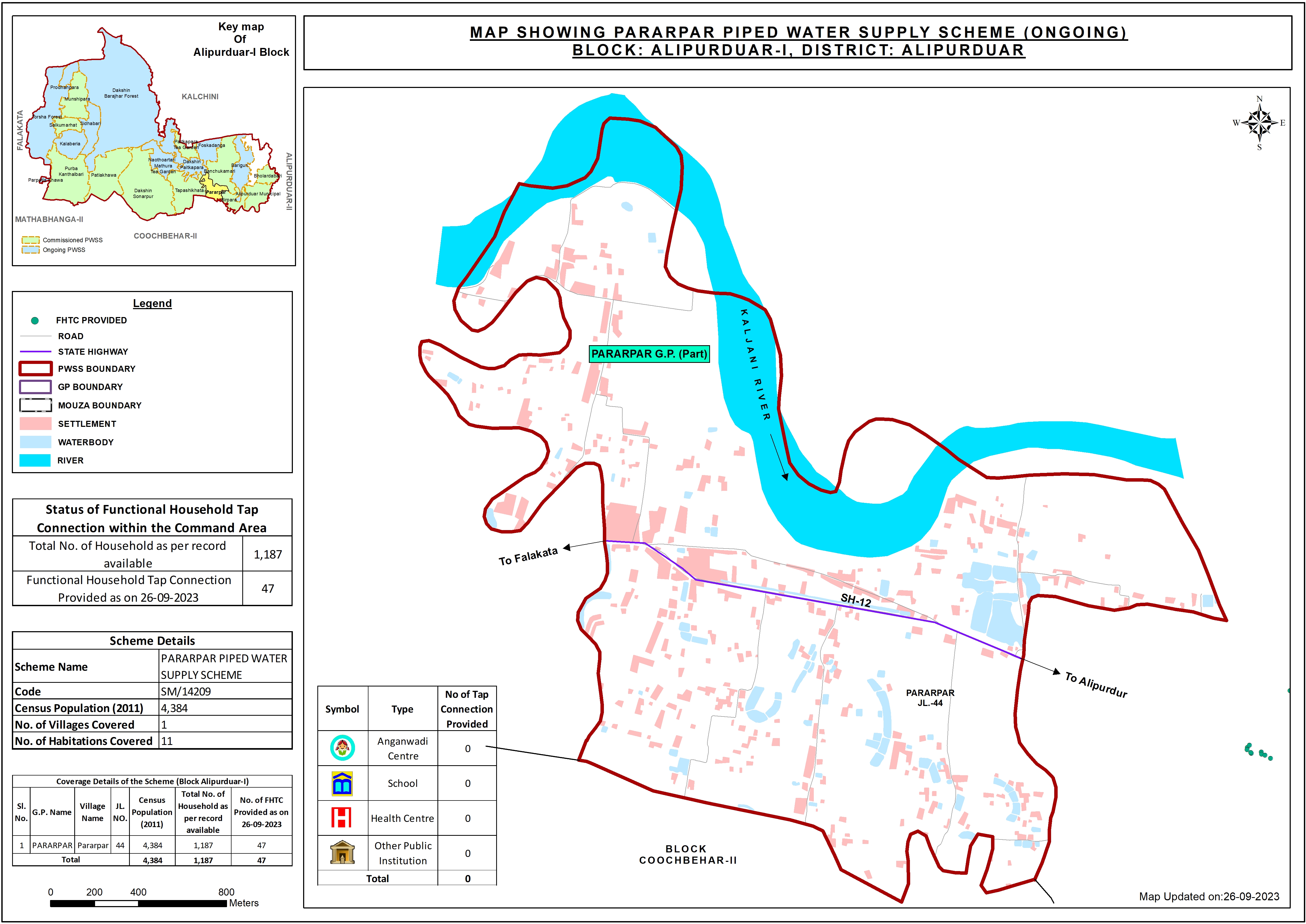Click the School symbol icon

click(x=342, y=783)
